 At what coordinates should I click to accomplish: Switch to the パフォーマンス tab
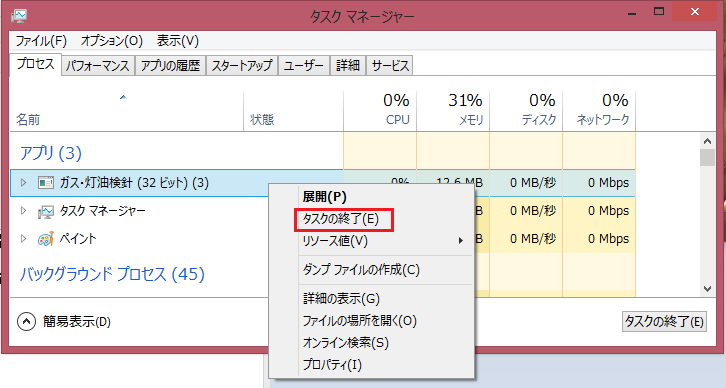[x=98, y=66]
